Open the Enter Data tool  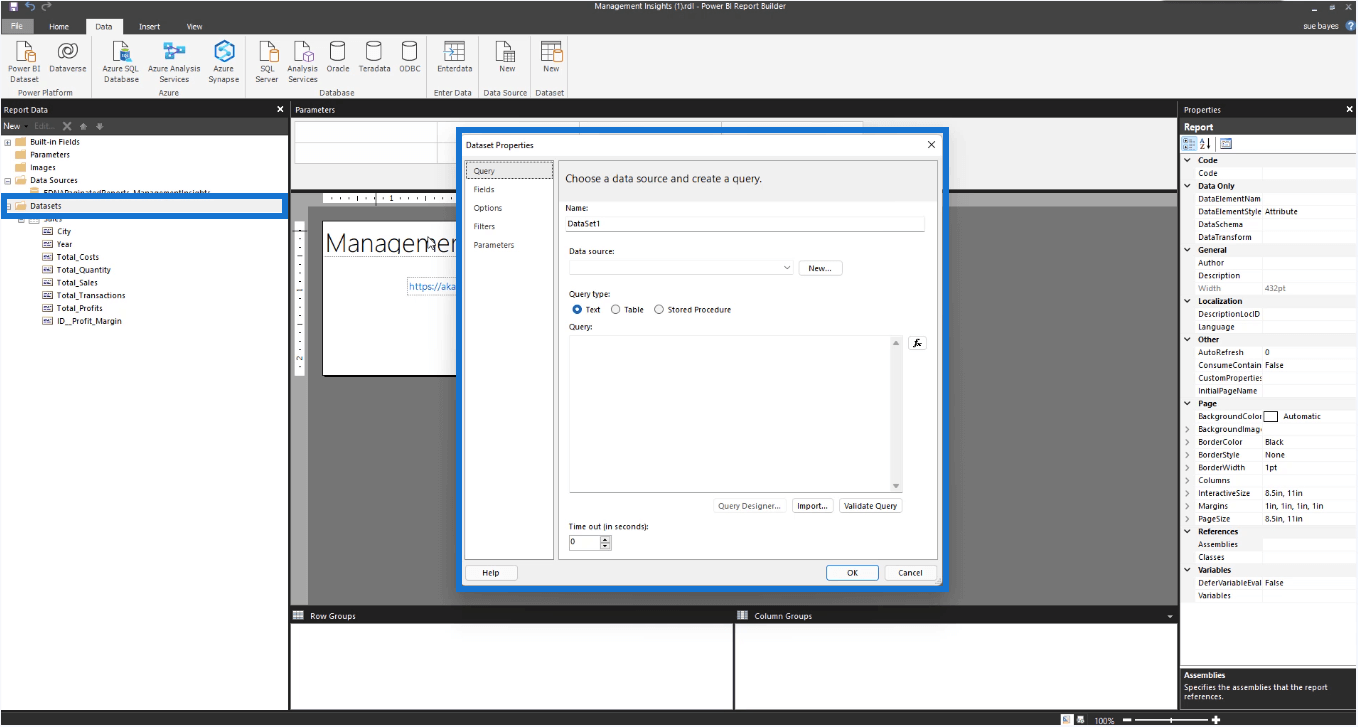click(x=455, y=57)
